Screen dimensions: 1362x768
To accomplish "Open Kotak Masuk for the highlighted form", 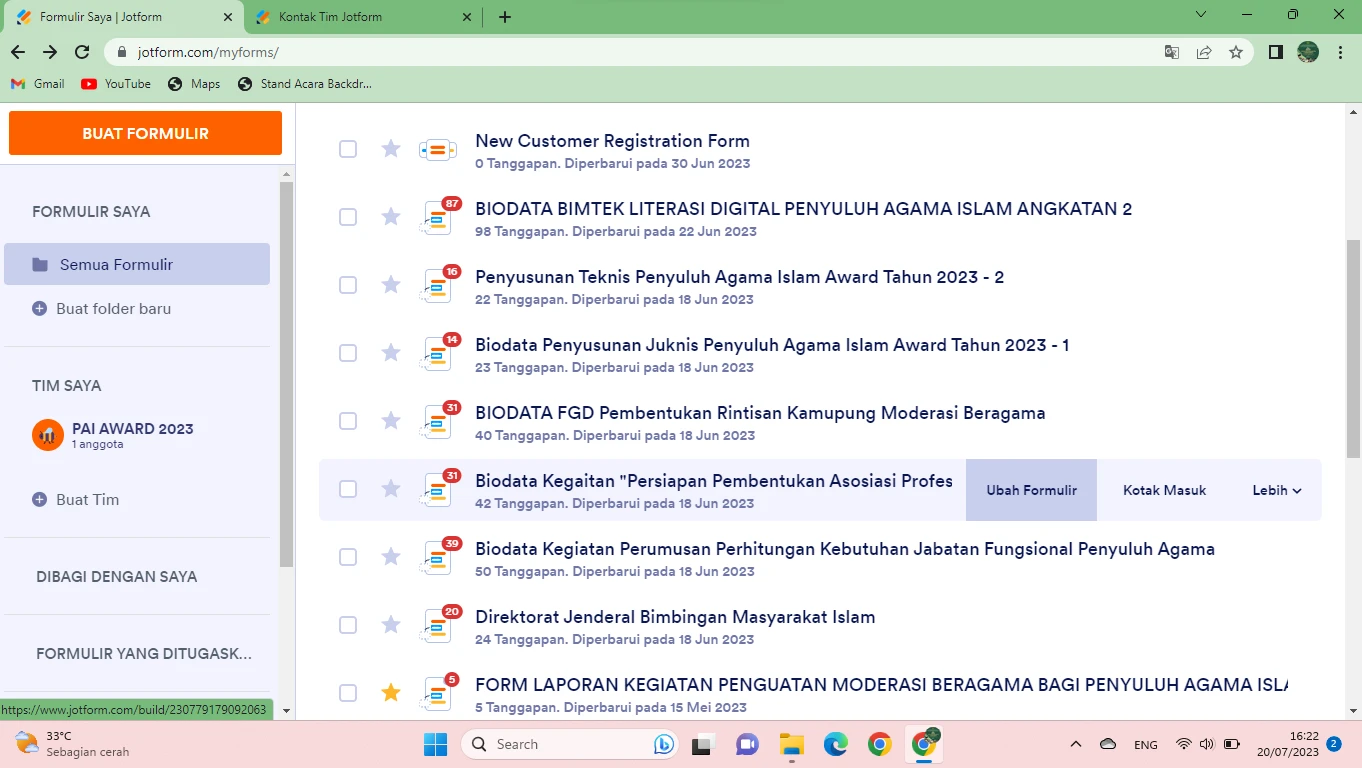I will click(x=1163, y=490).
